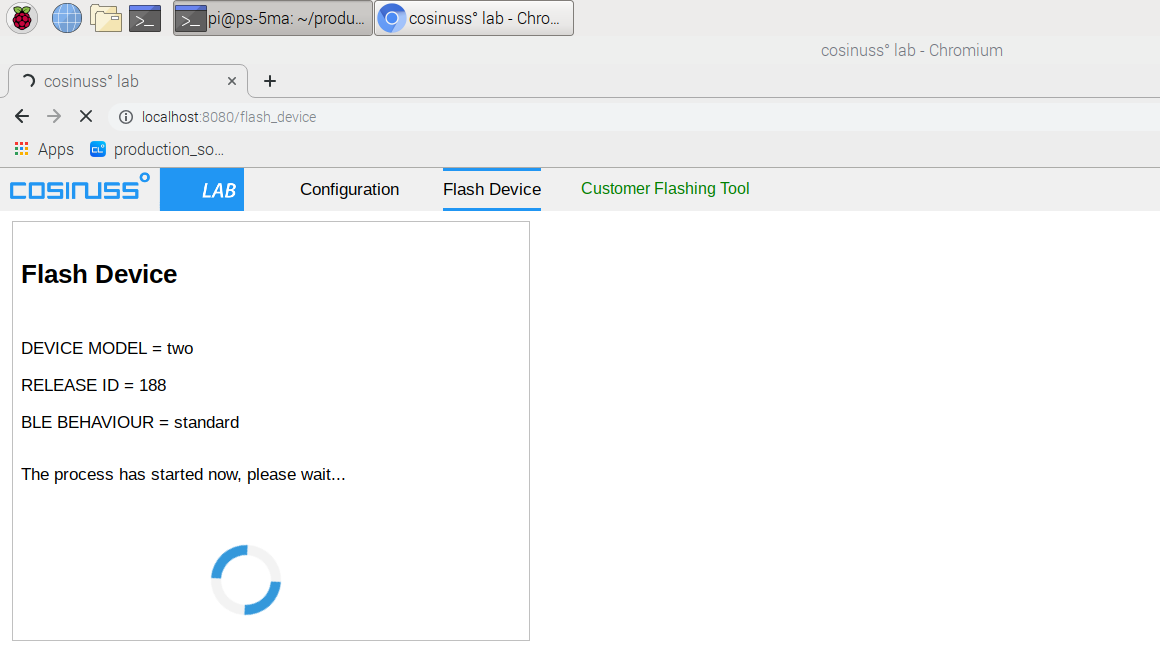Open the production_so… bookmark
The image size is (1160, 653).
157,149
